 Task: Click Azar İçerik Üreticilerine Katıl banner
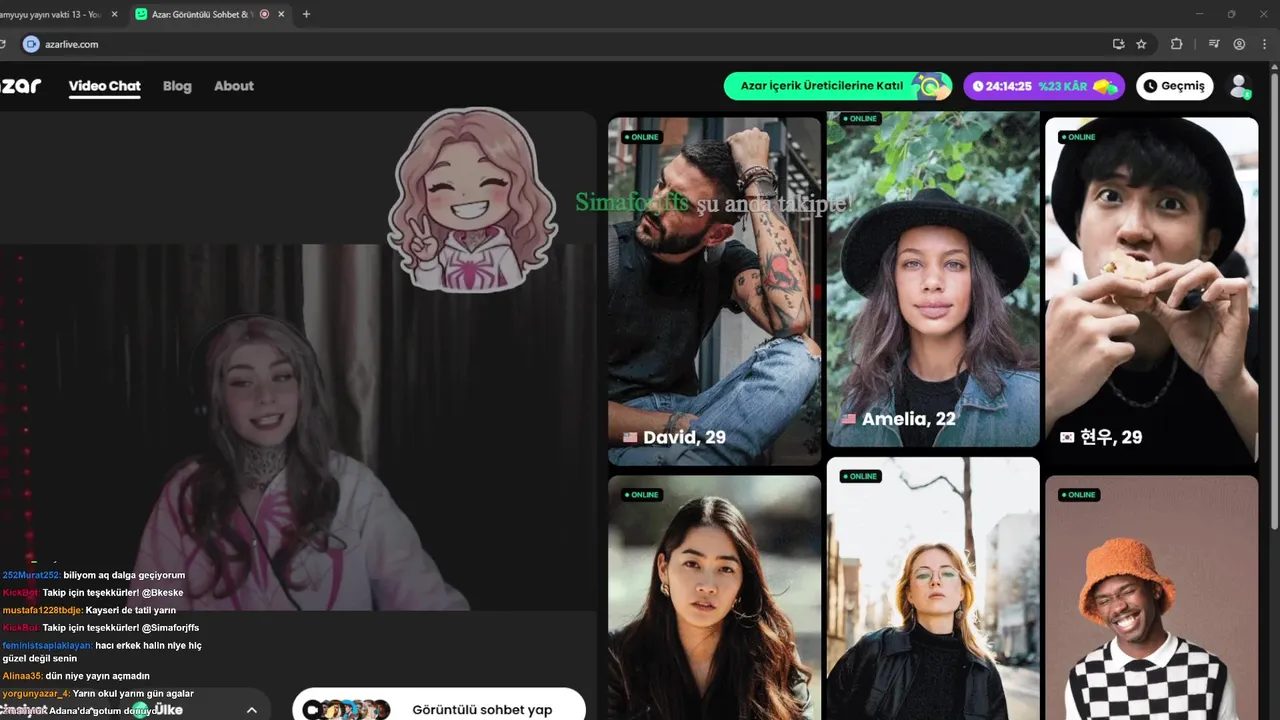[x=838, y=86]
